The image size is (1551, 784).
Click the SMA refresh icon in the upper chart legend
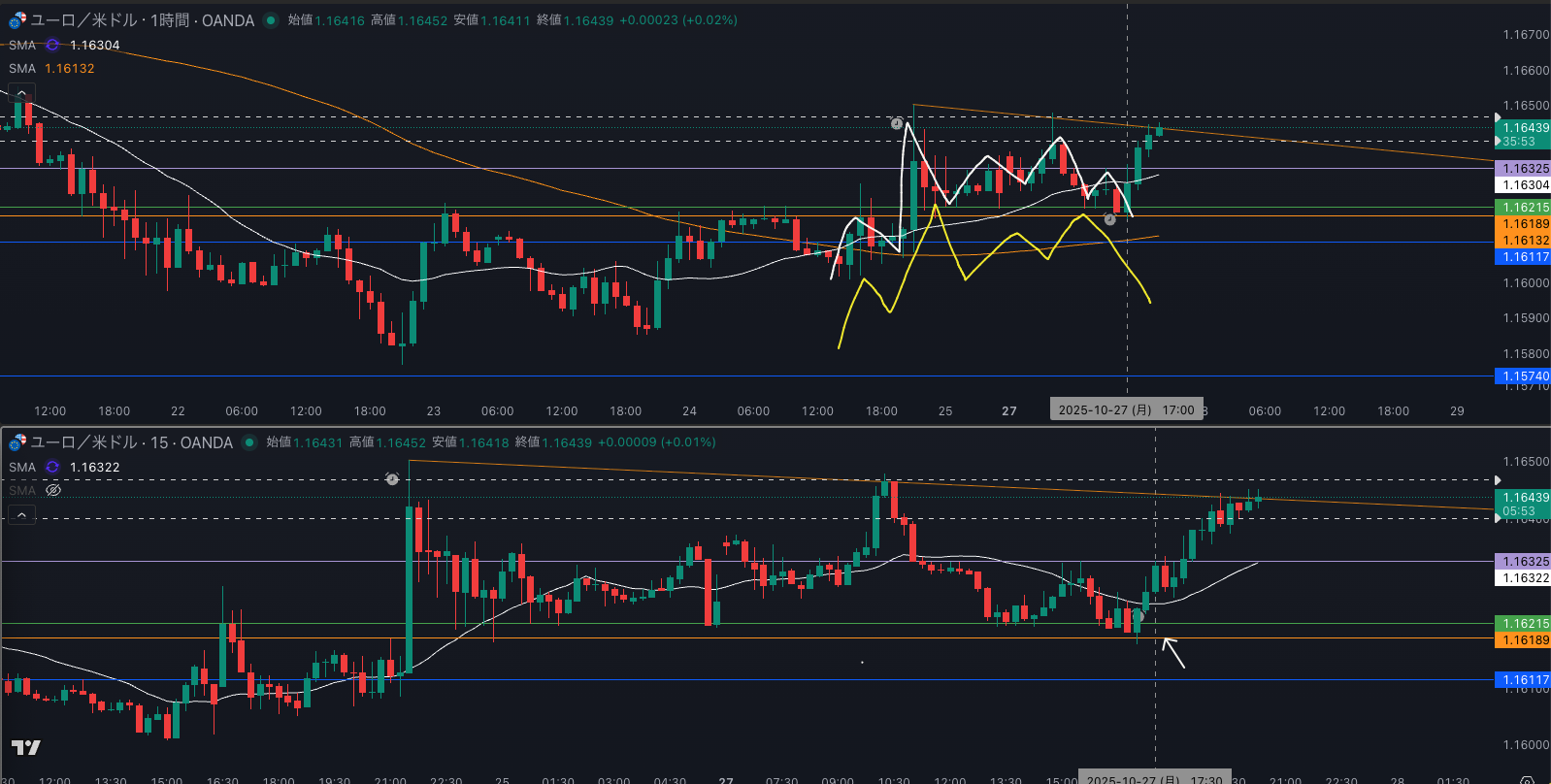click(52, 45)
